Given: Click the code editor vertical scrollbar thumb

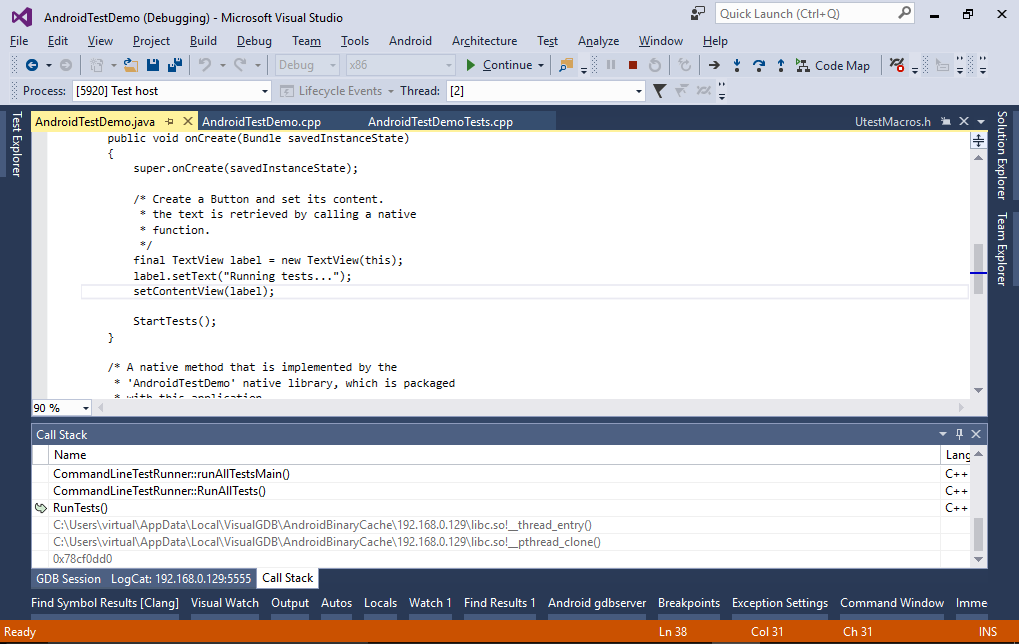Looking at the screenshot, I should pyautogui.click(x=978, y=268).
